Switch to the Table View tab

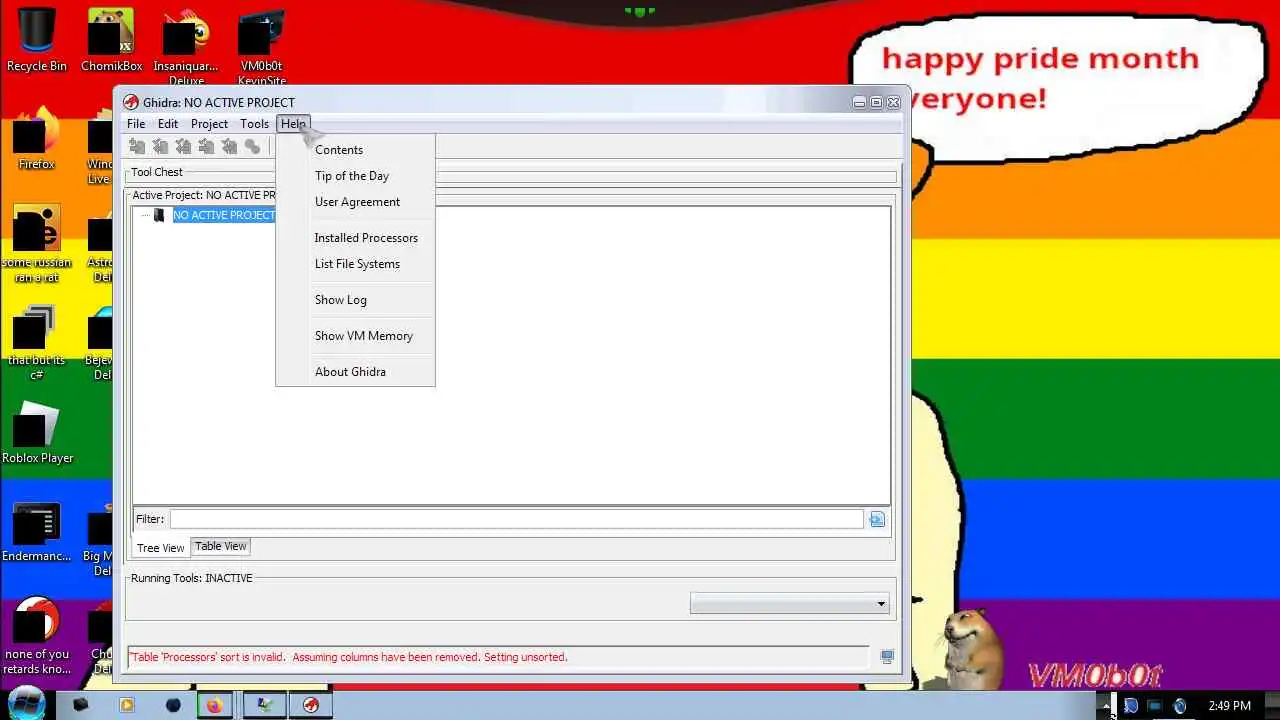221,546
